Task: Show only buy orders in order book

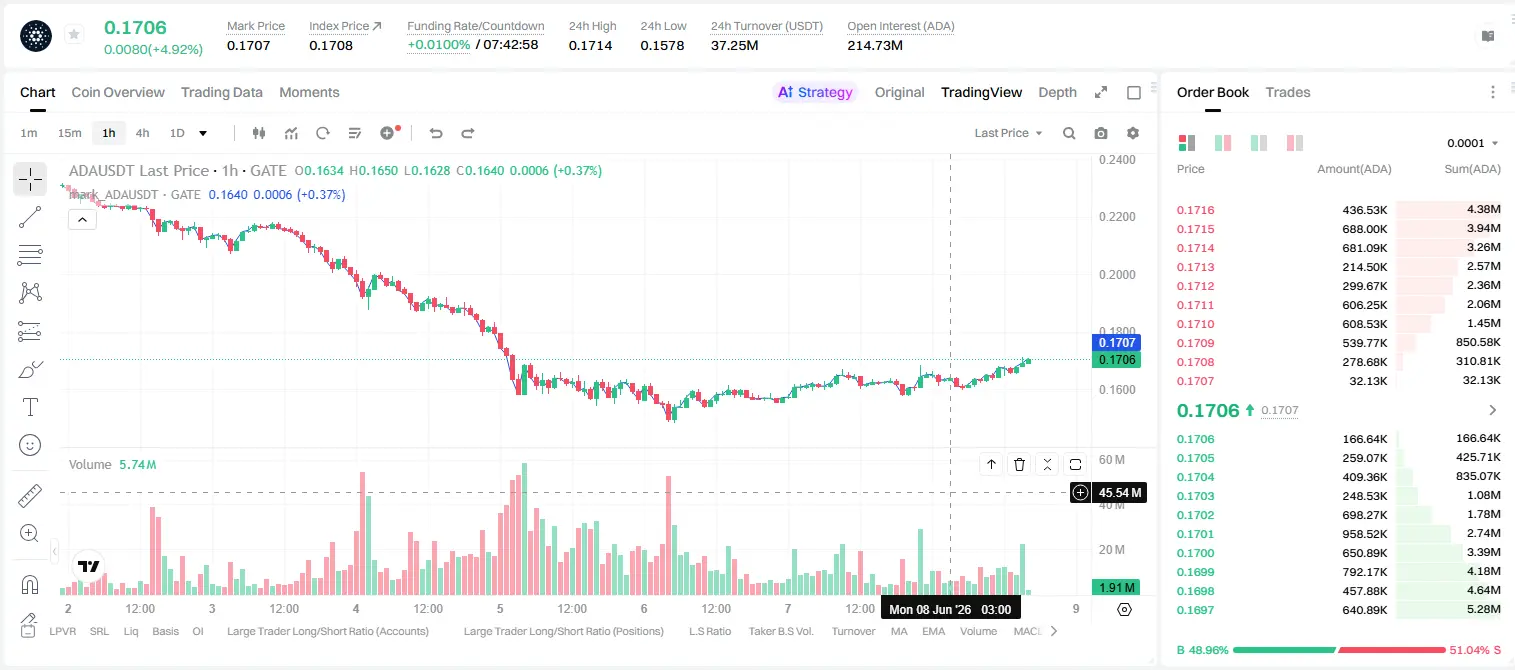Action: (1258, 143)
